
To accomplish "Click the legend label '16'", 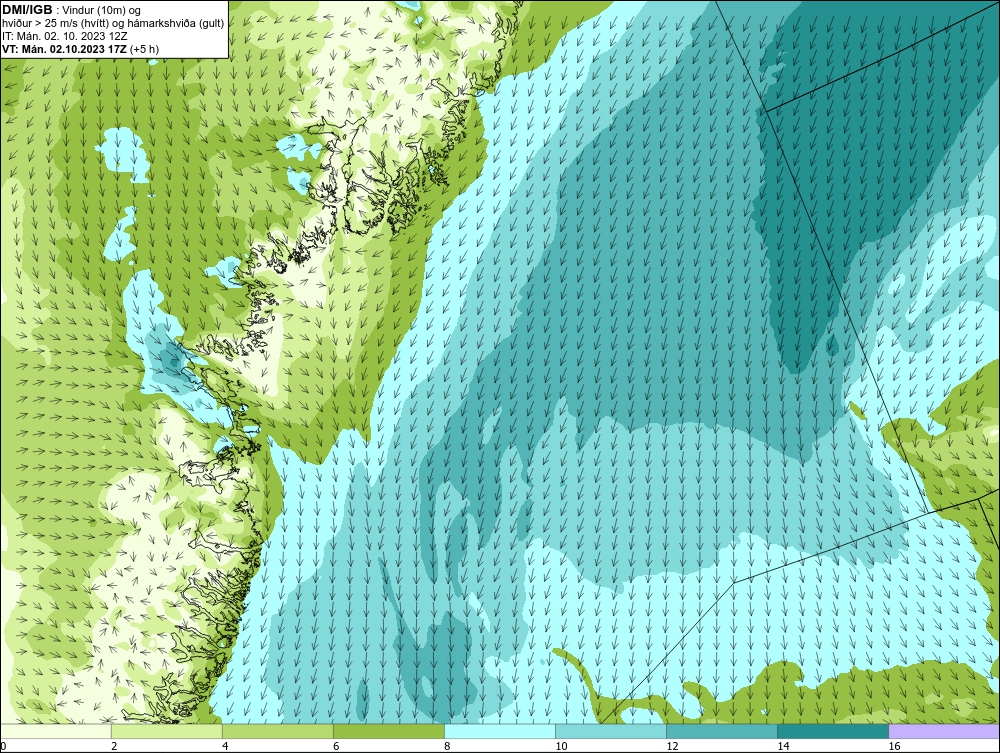I will click(x=894, y=746).
